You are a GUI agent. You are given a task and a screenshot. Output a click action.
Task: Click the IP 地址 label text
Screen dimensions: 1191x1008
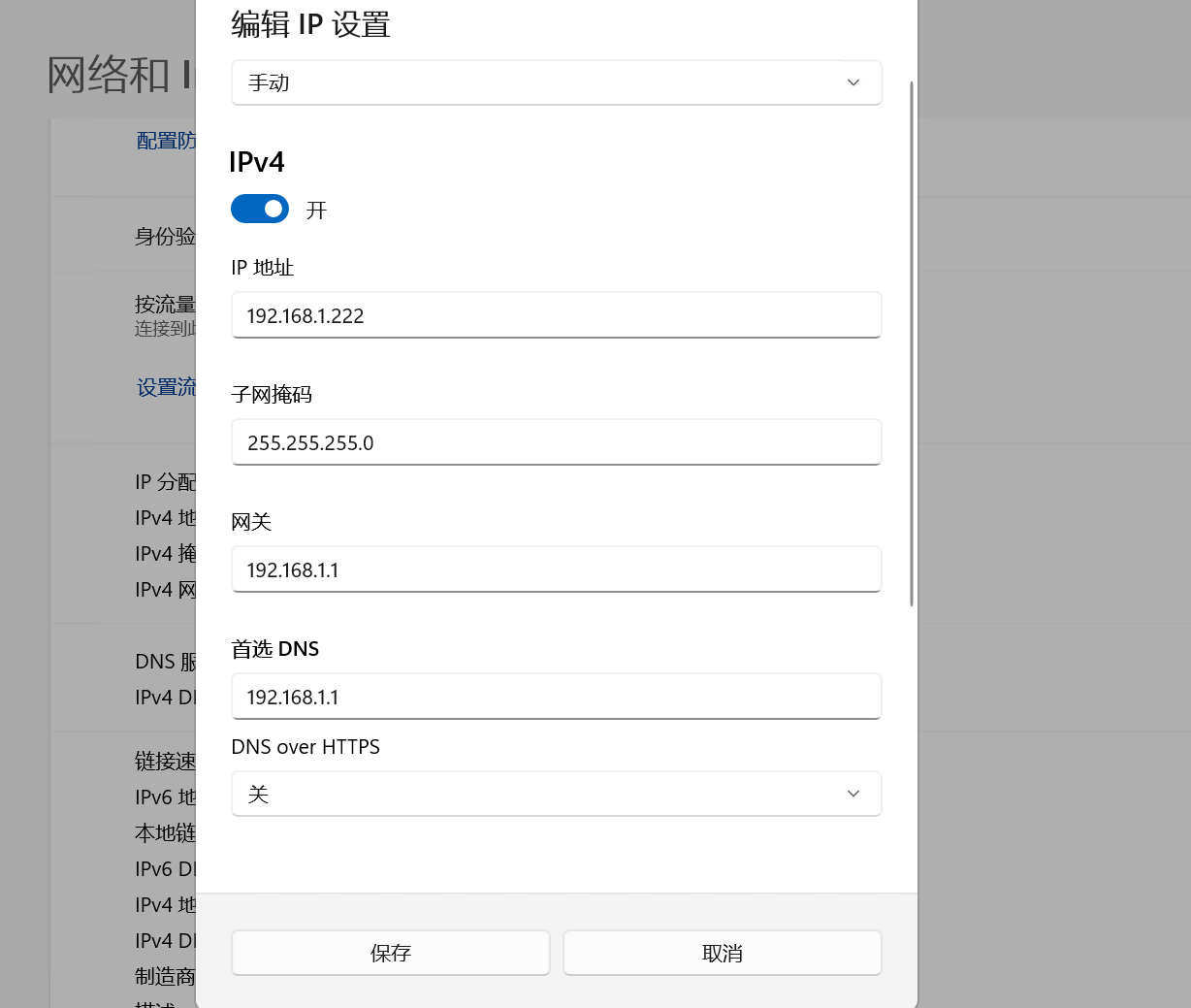click(262, 268)
